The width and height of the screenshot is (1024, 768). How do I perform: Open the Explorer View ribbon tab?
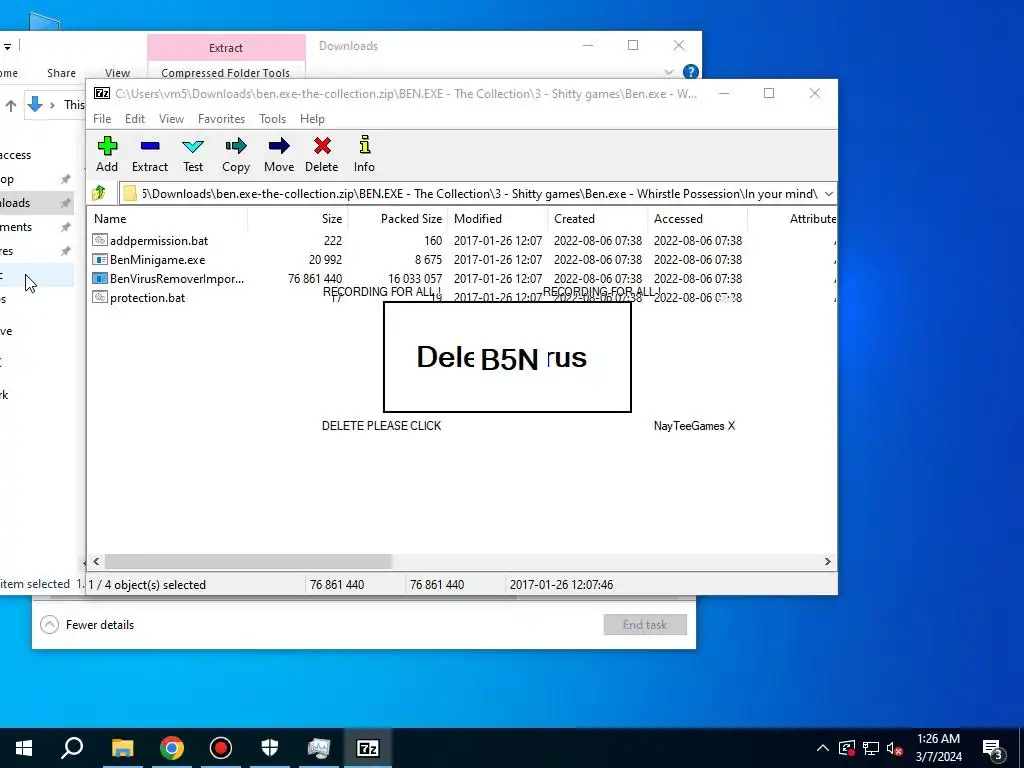tap(118, 72)
